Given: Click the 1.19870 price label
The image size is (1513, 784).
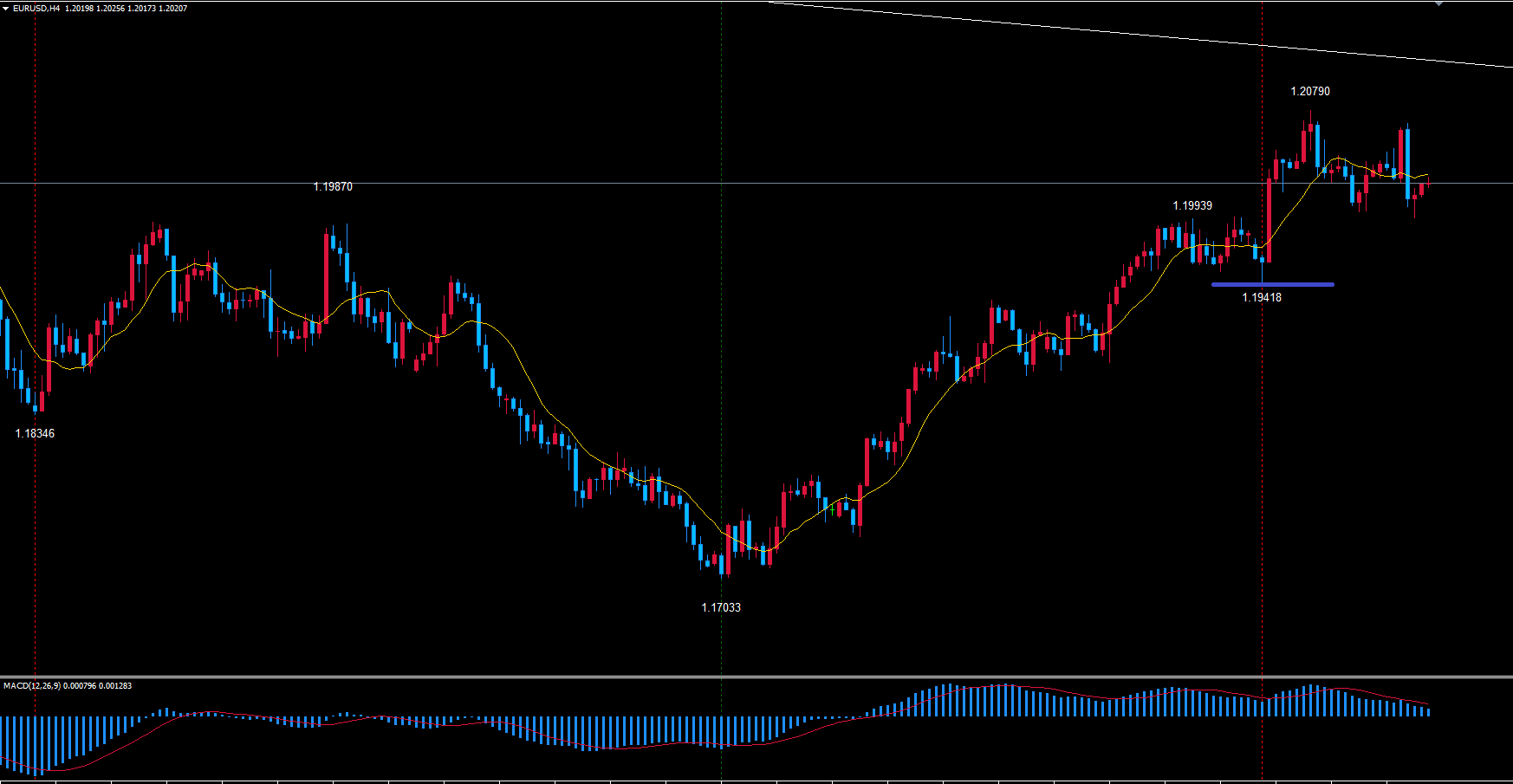Looking at the screenshot, I should tap(333, 186).
